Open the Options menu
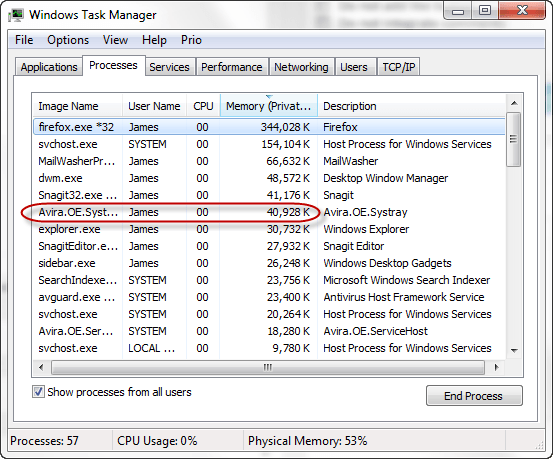This screenshot has height=459, width=553. (x=68, y=40)
